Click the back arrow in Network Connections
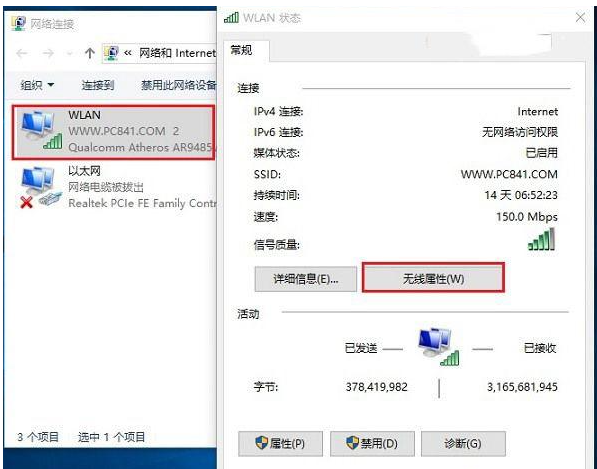 coord(22,53)
